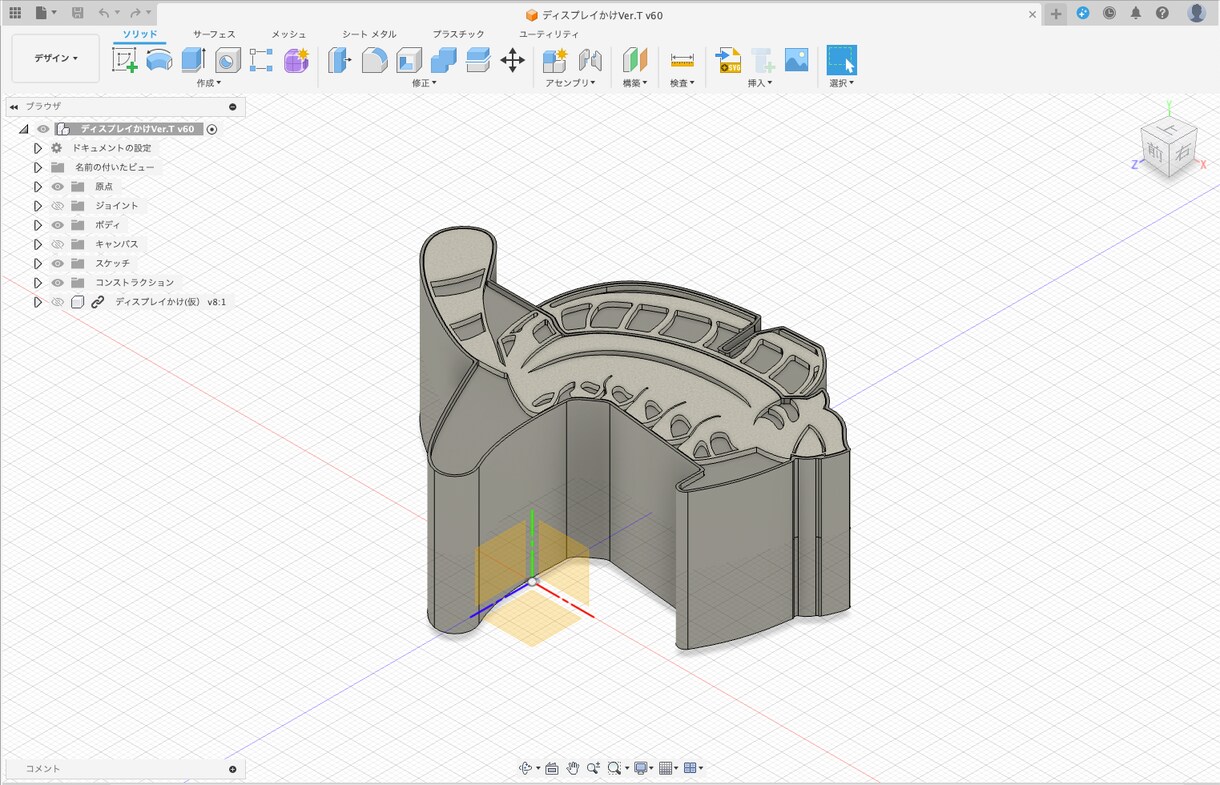This screenshot has width=1220, height=785.
Task: Select the Fillet tool
Action: pos(374,60)
